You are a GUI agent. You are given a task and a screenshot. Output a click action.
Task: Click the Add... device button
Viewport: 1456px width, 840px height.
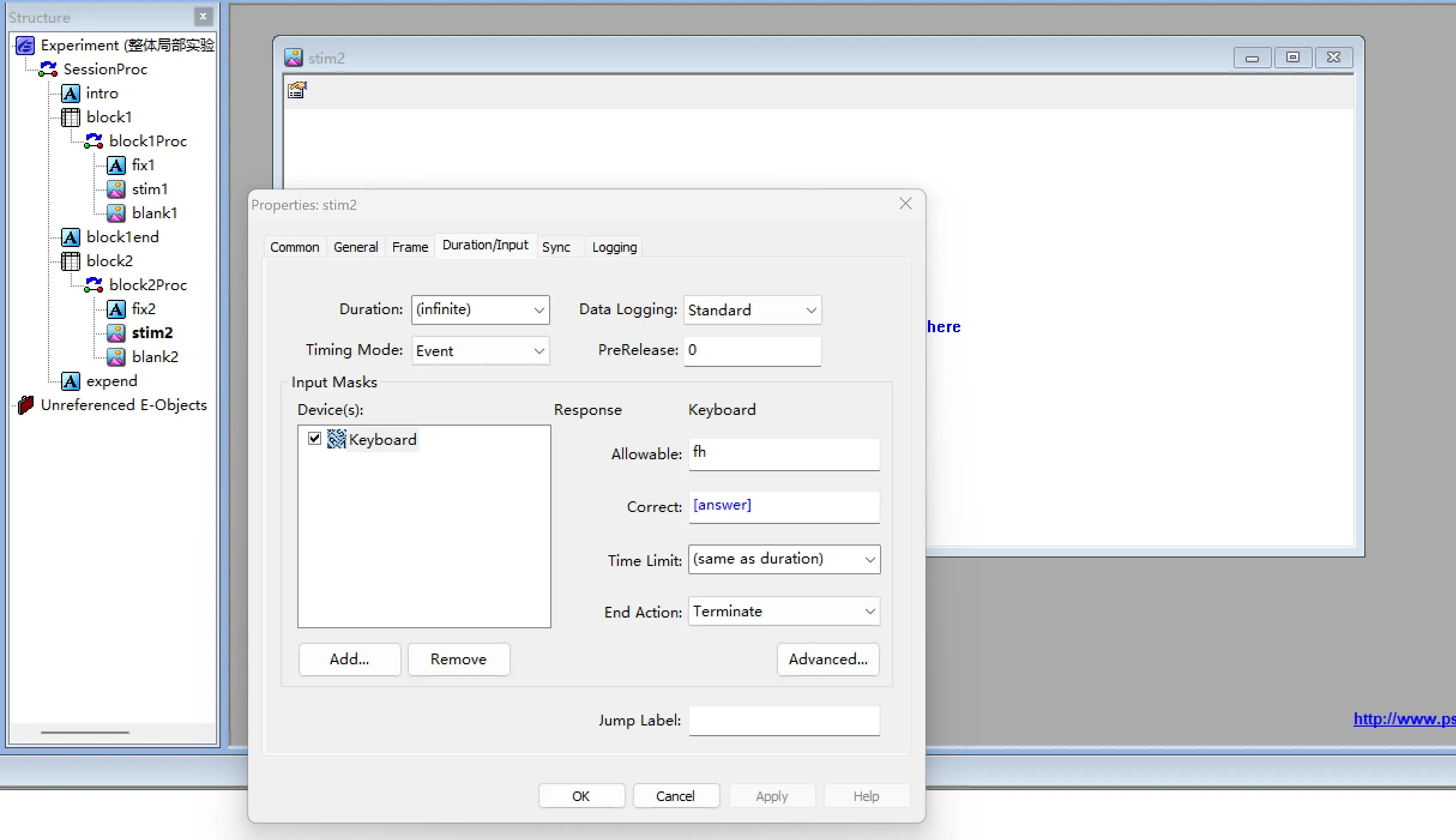click(x=349, y=660)
